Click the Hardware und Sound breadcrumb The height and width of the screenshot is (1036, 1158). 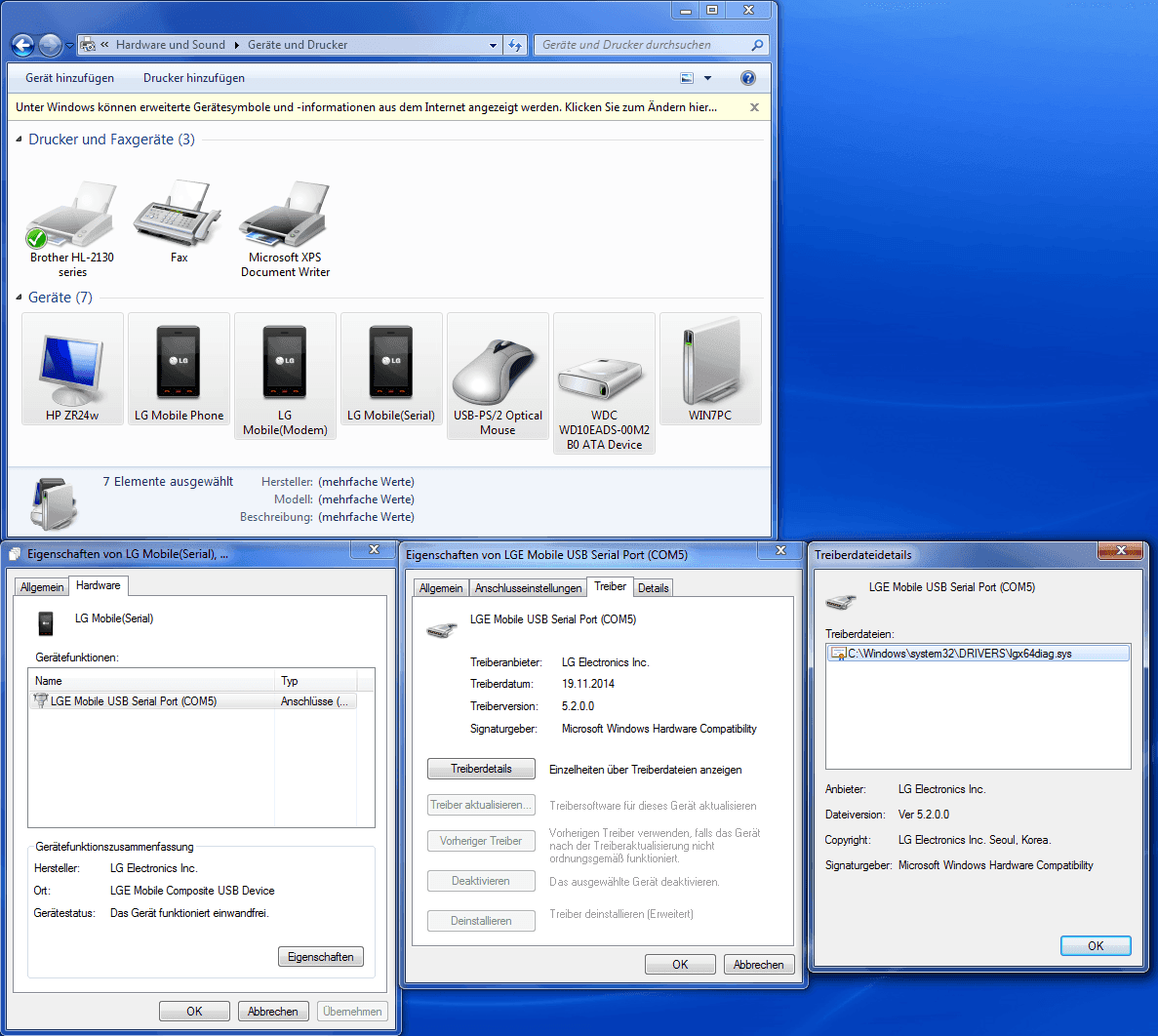(x=171, y=45)
